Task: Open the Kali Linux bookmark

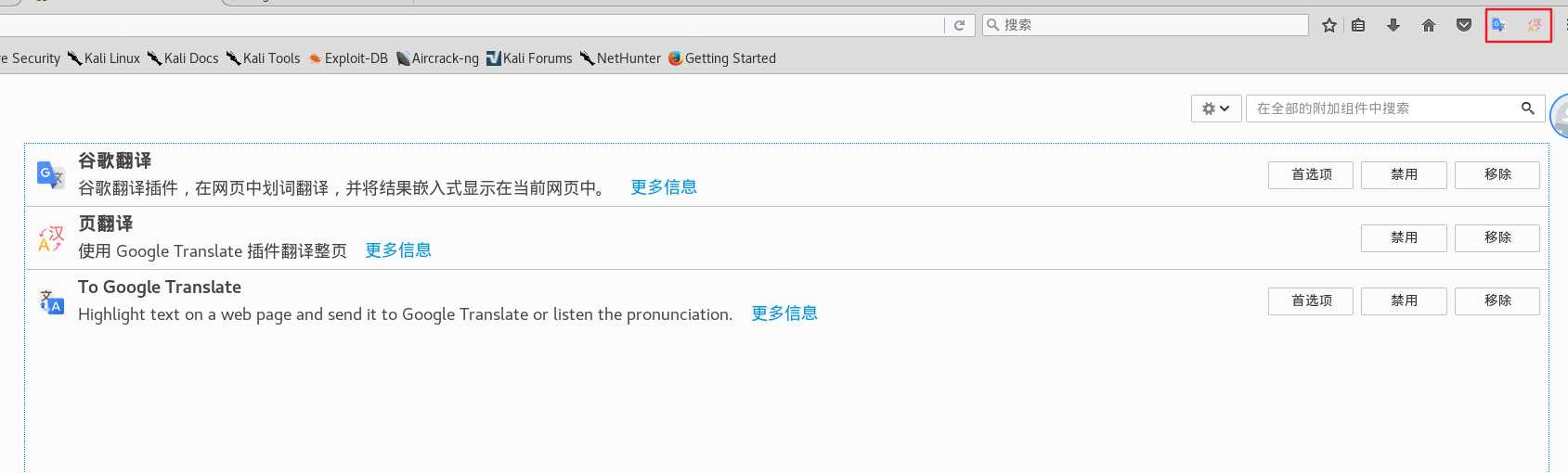Action: coord(103,58)
